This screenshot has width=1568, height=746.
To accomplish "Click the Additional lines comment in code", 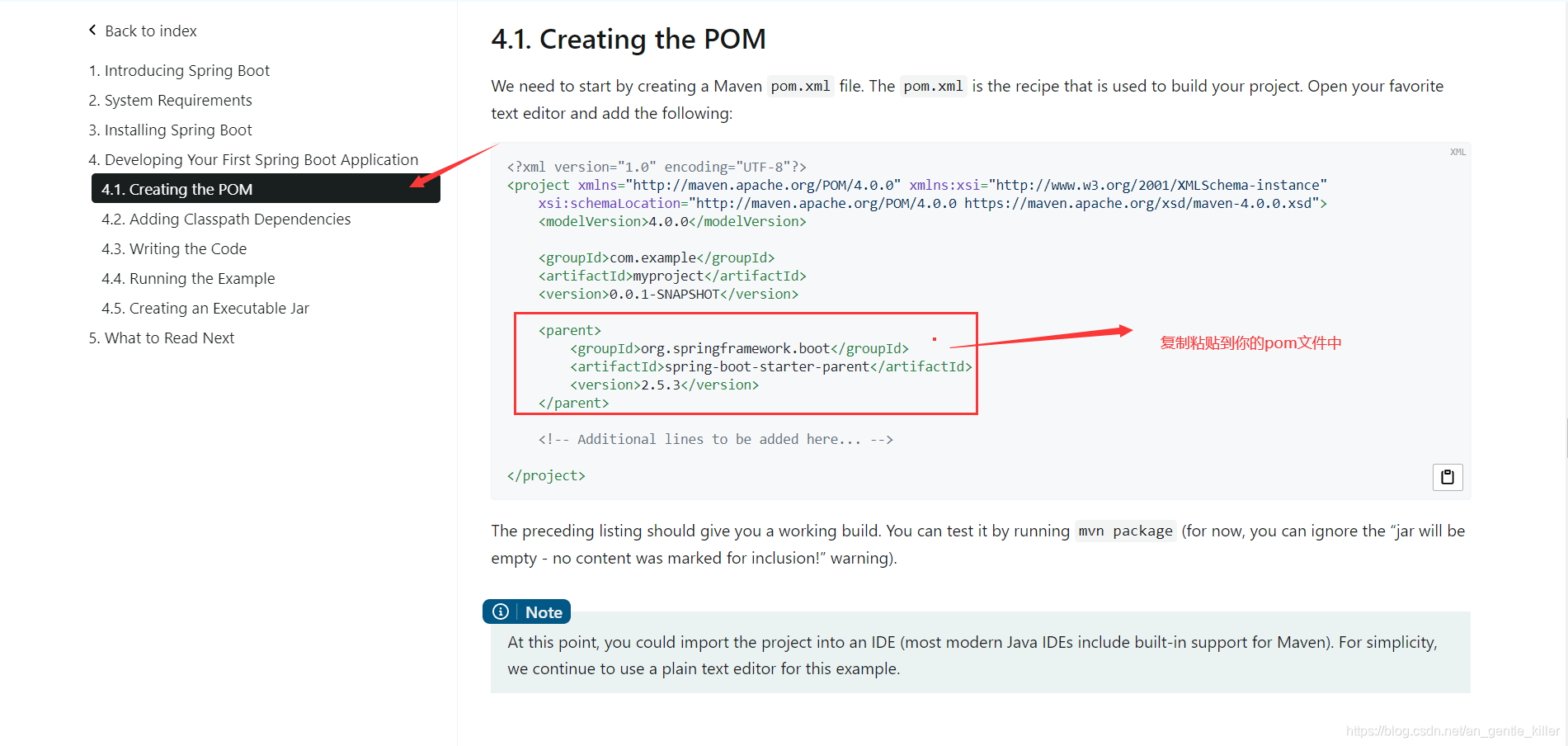I will [x=716, y=439].
